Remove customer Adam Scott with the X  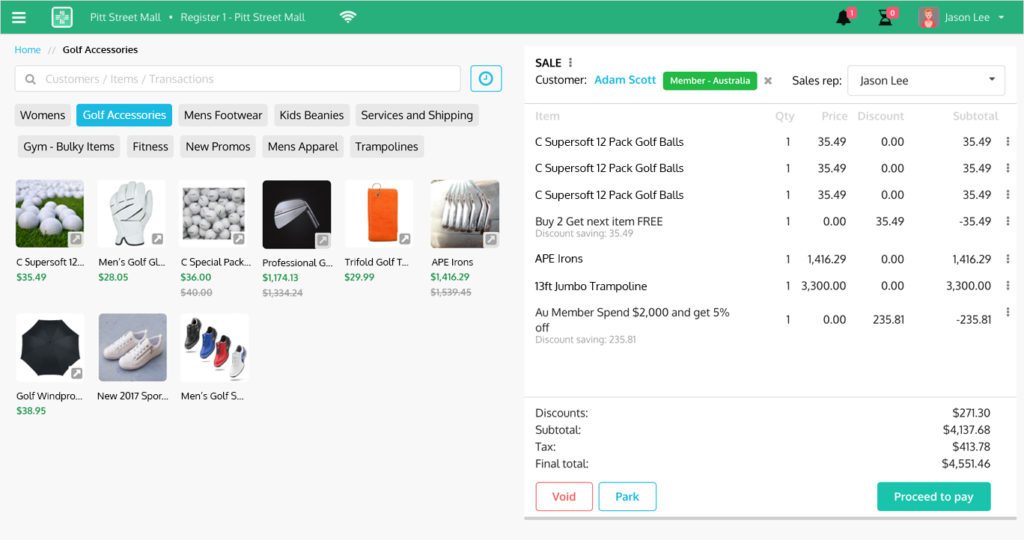pos(768,81)
